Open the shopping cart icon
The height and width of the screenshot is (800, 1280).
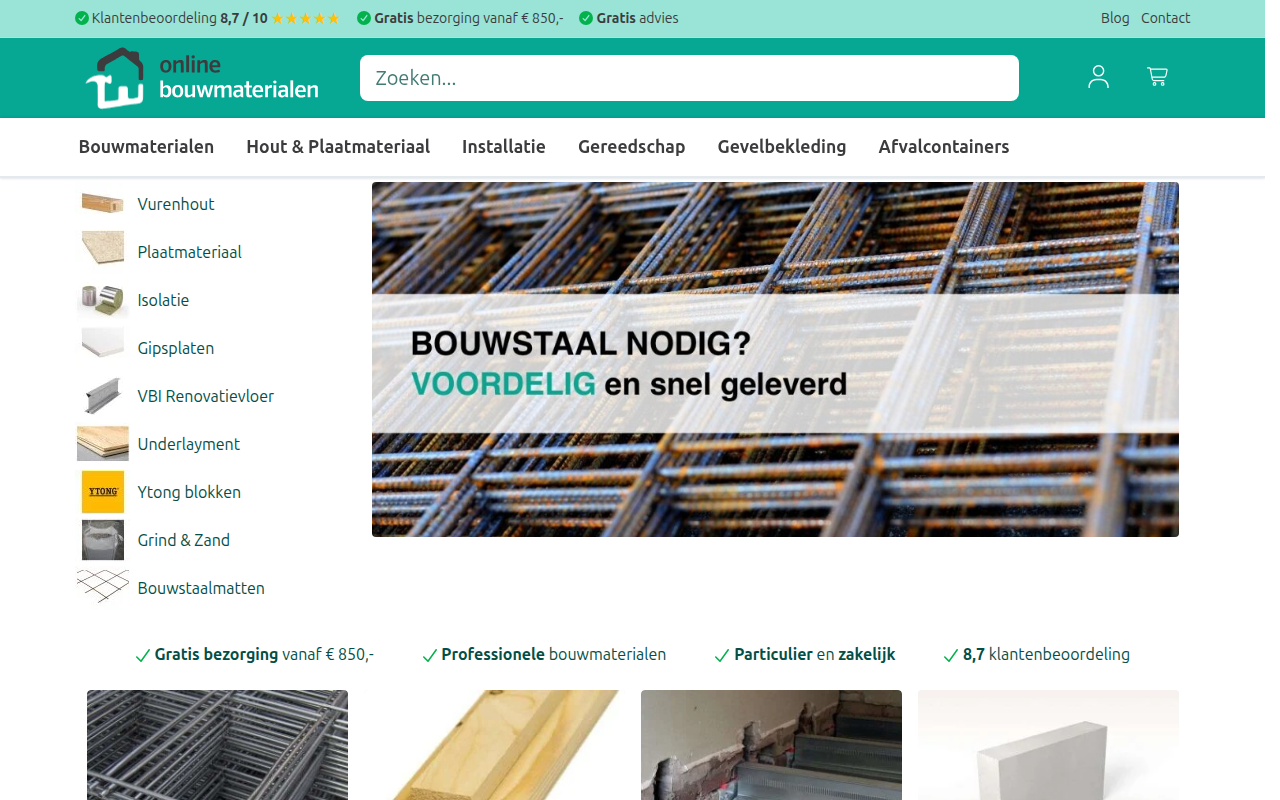(1157, 77)
